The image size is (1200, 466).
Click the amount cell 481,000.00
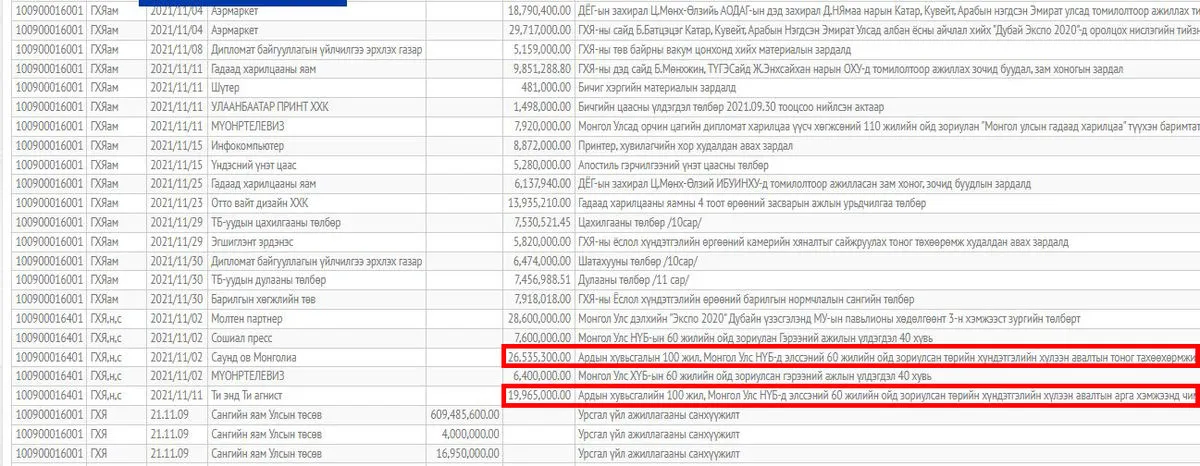(x=548, y=86)
